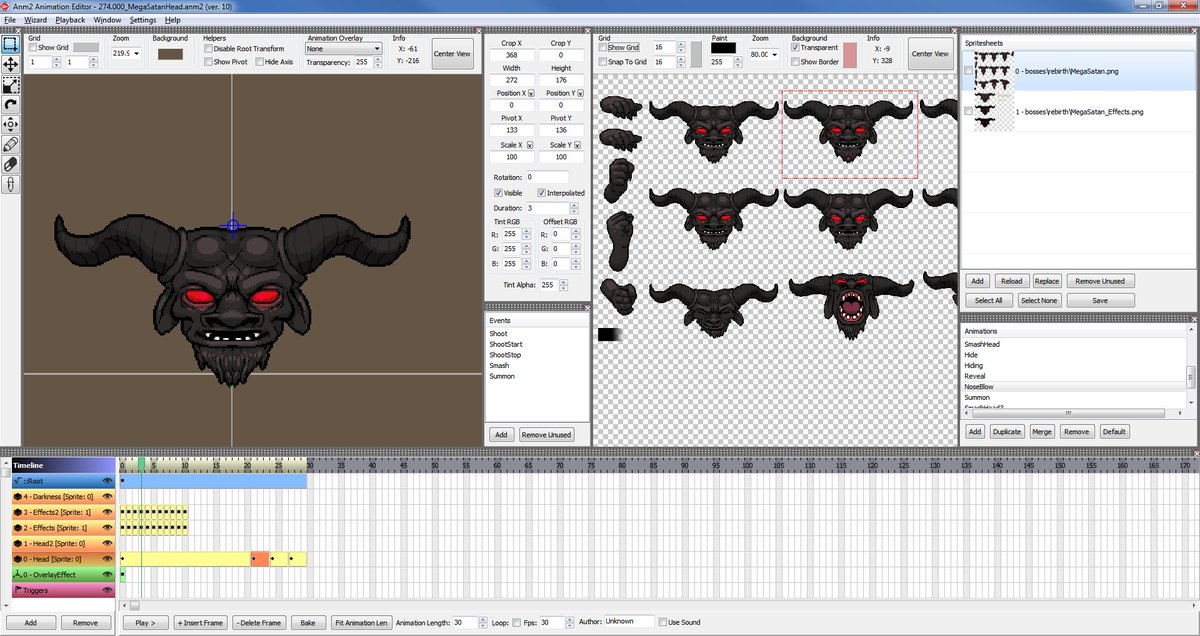Click the OverlayEffect null layer icon

tap(17, 574)
